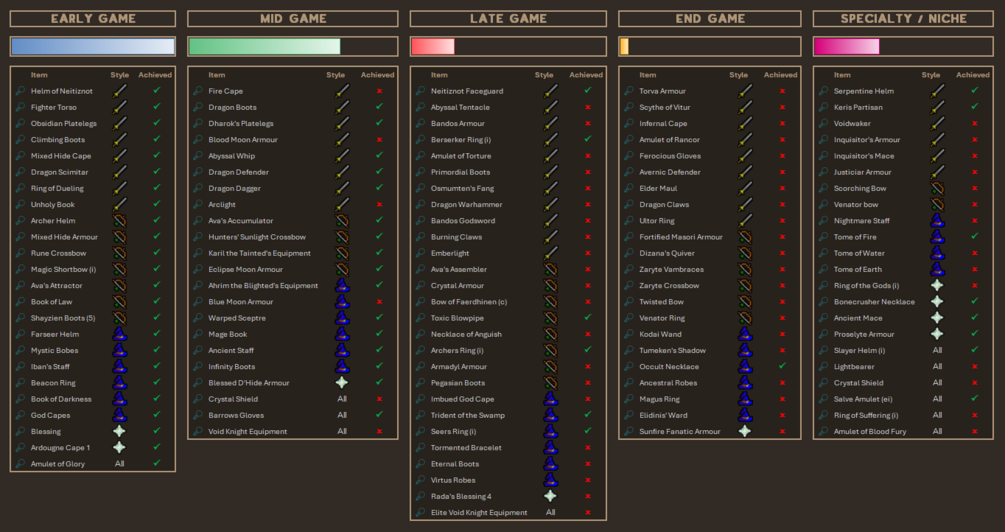Click the Dharok's Platelegs item name
Viewport: 1005px width, 532px height.
[241, 124]
